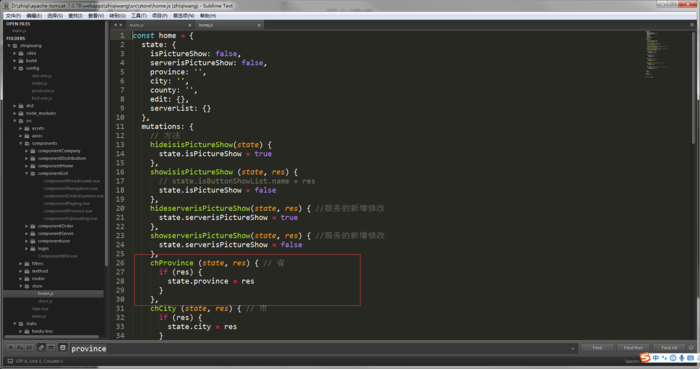Viewport: 700px width, 369px height.
Task: Click the Sogou input method S icon
Action: coord(645,358)
